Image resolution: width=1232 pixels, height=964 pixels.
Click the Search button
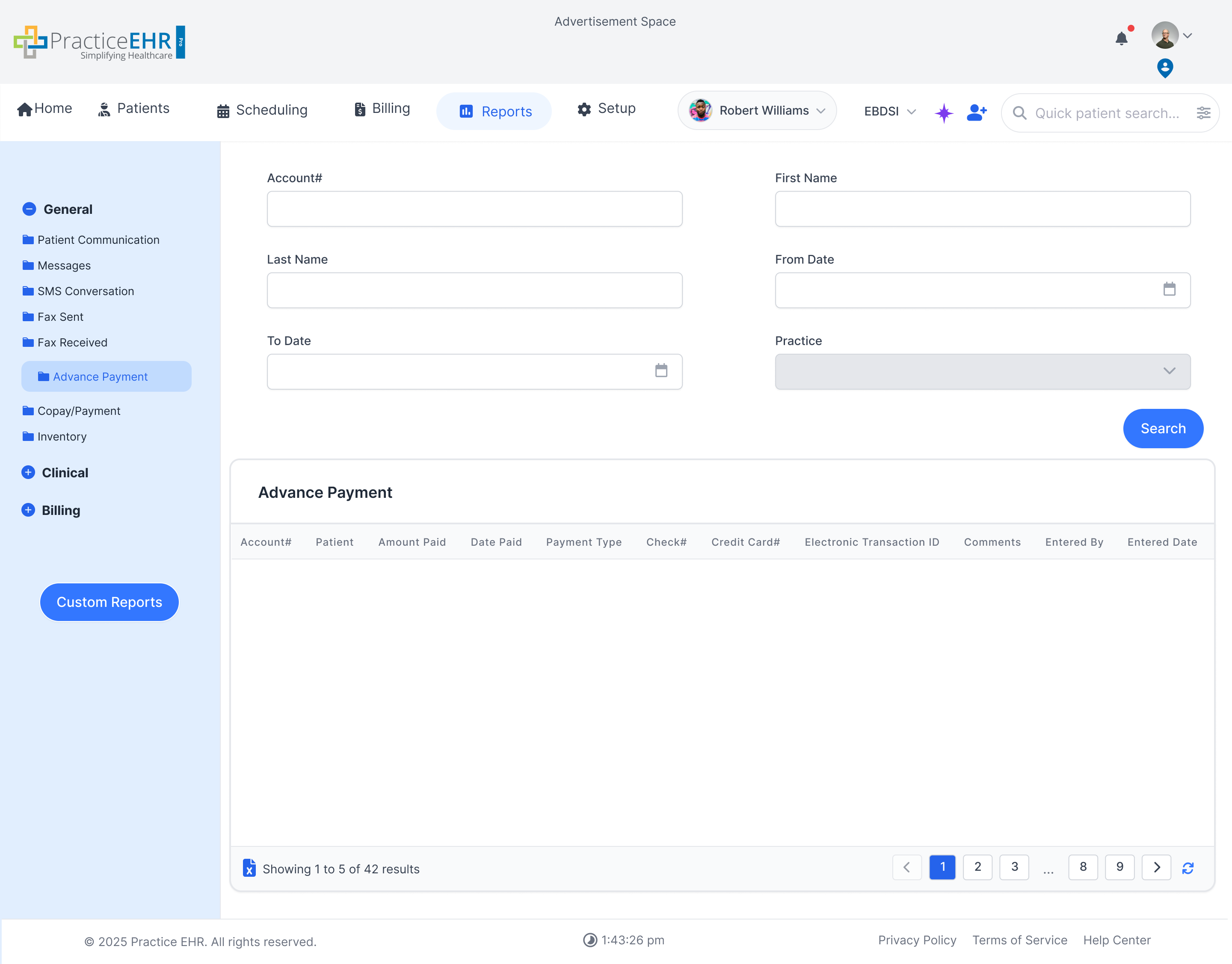pyautogui.click(x=1163, y=429)
